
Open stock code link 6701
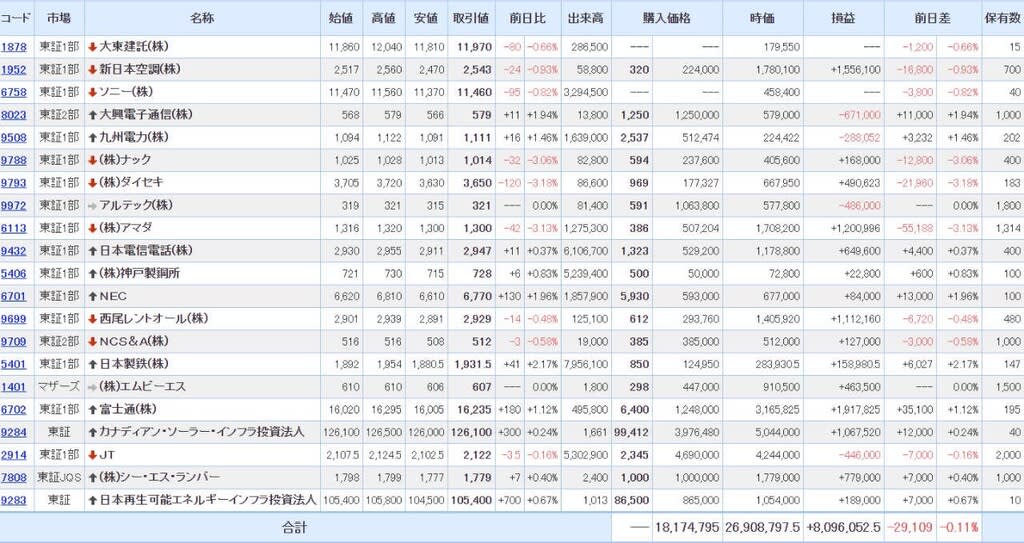point(13,296)
